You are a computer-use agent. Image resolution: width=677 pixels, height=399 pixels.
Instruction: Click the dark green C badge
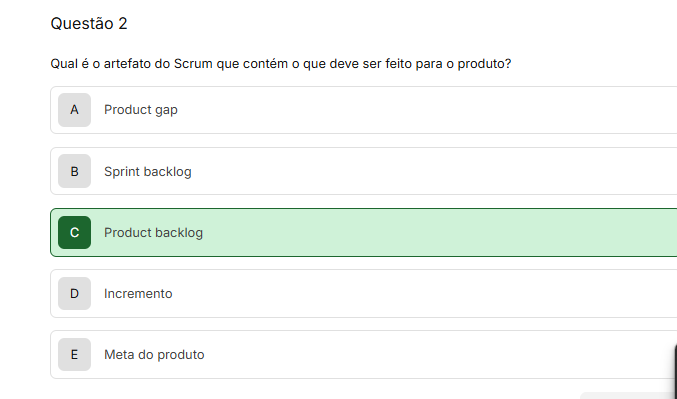point(74,233)
